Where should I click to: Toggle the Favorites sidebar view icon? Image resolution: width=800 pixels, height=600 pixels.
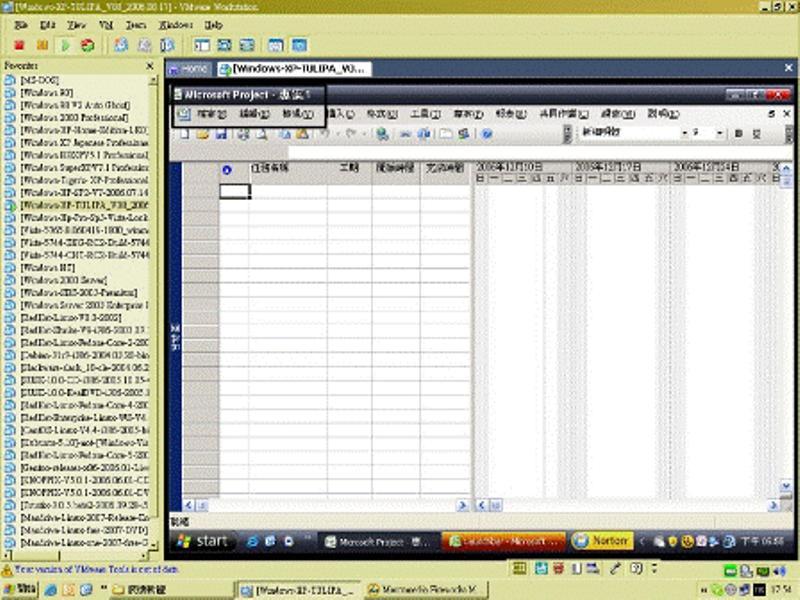202,45
